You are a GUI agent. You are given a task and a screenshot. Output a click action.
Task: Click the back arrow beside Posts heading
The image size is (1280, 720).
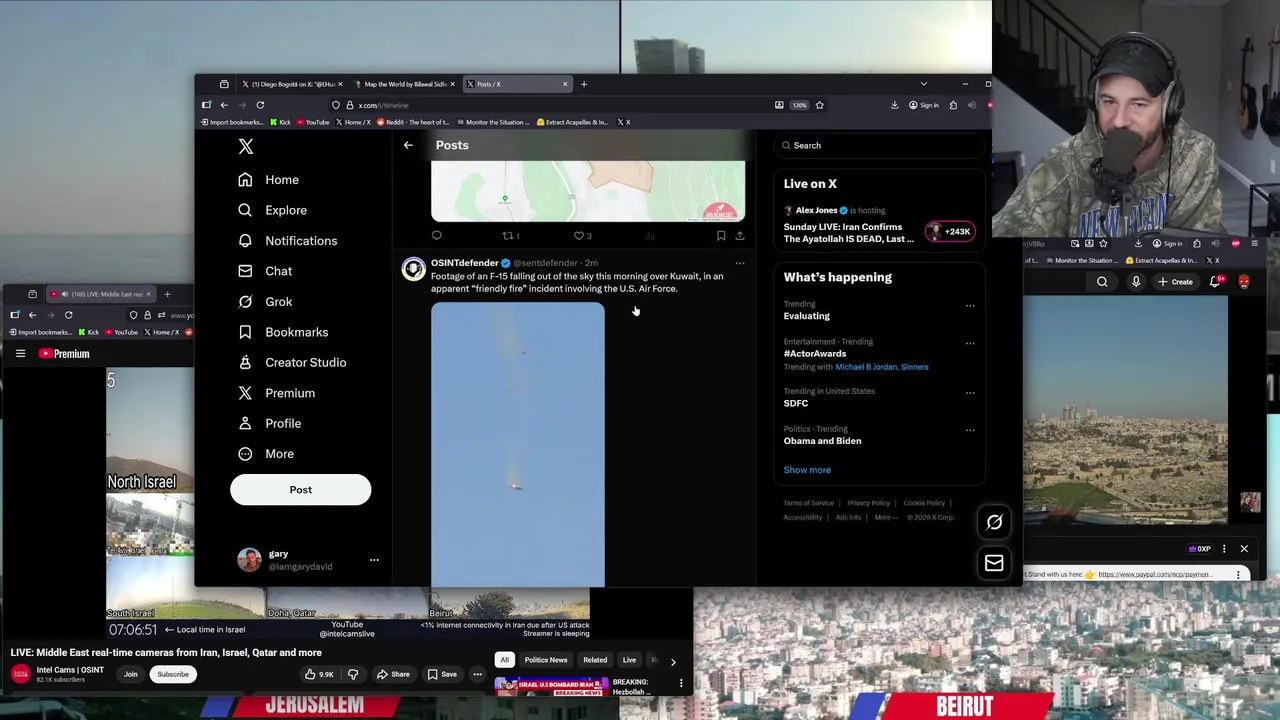point(408,146)
